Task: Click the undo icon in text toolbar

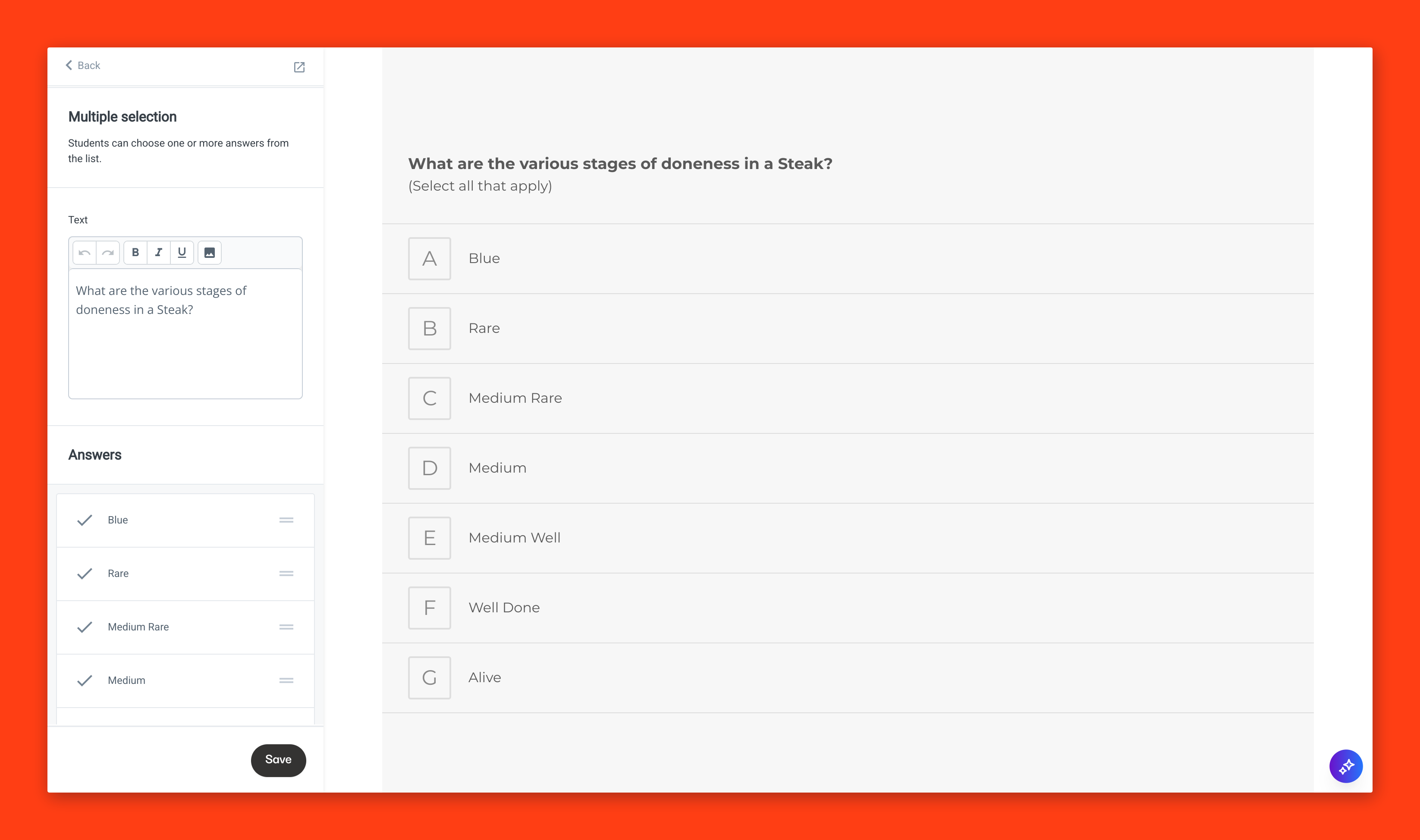Action: 85,252
